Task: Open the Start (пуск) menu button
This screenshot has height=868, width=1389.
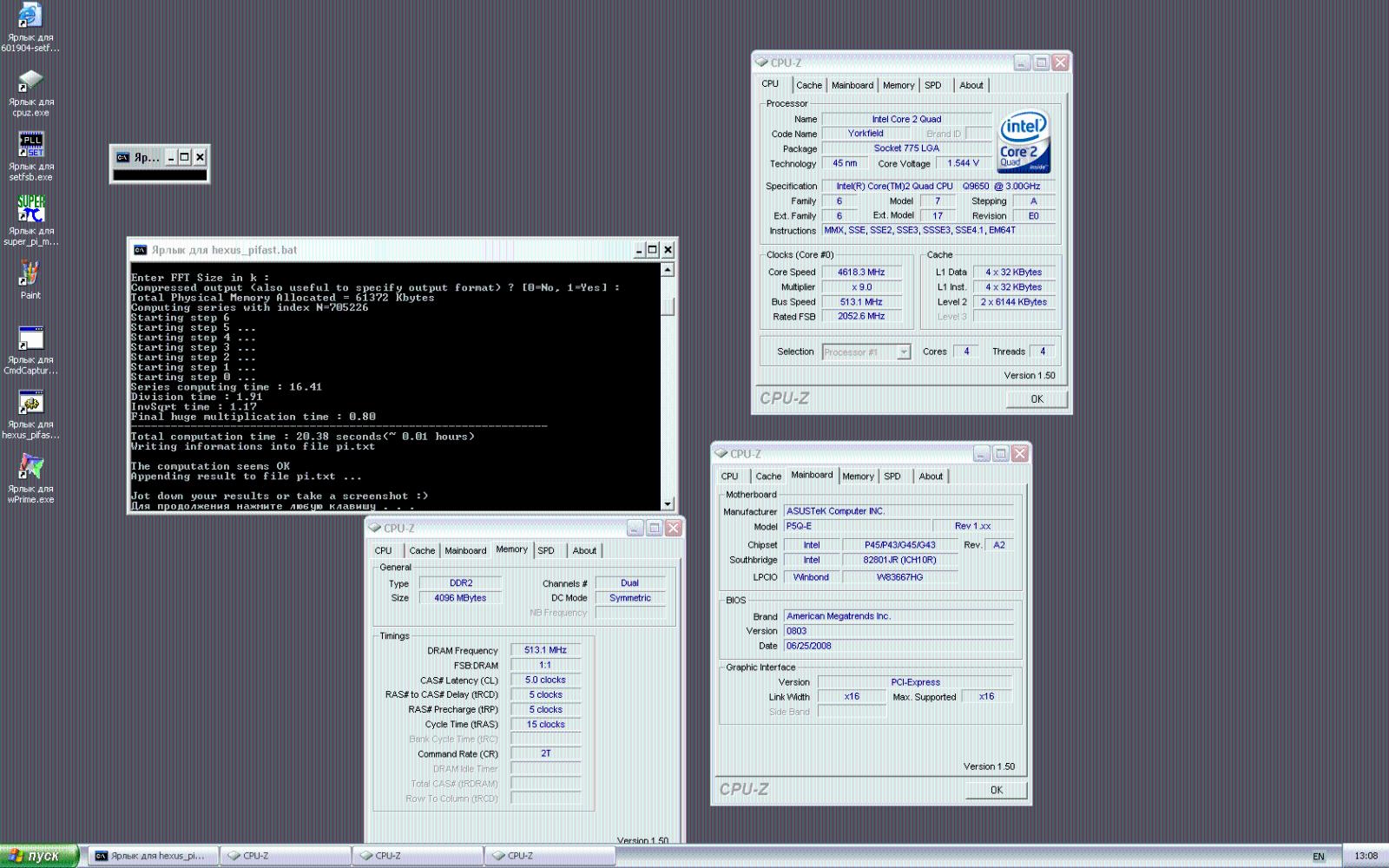Action: tap(40, 856)
